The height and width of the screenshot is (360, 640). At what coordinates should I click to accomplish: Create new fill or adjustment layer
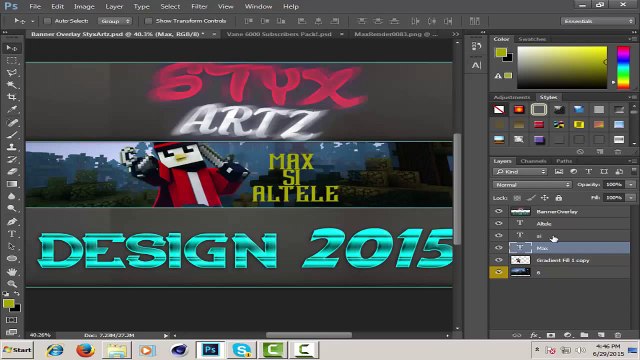tap(567, 335)
